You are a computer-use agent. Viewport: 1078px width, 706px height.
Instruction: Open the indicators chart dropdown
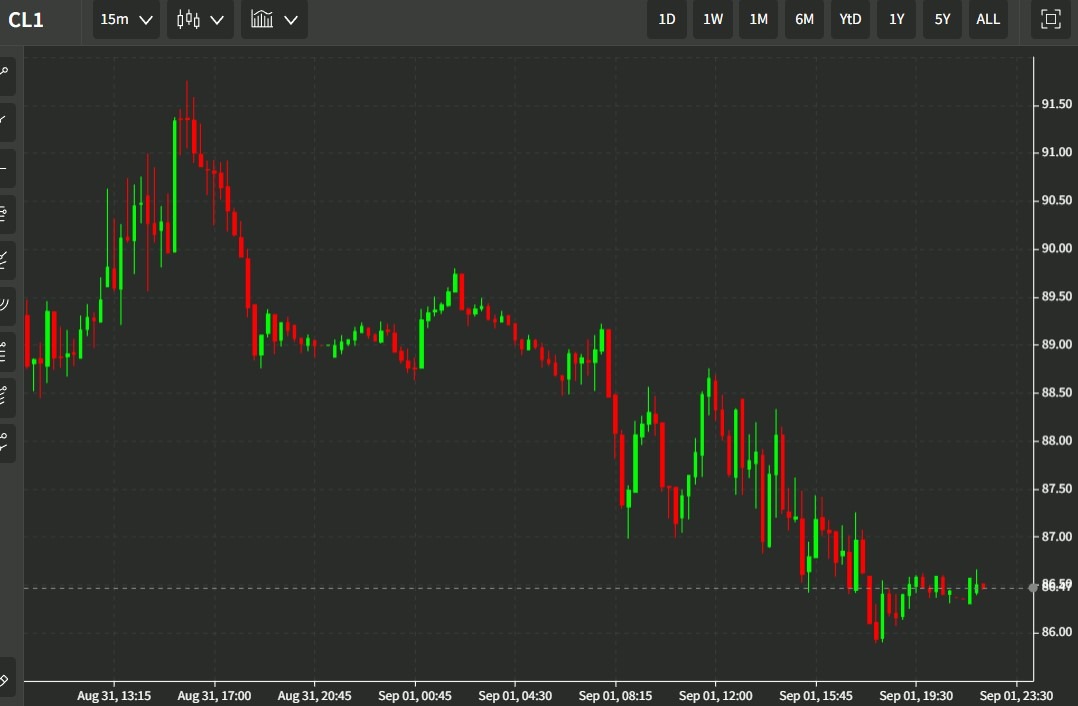(274, 19)
